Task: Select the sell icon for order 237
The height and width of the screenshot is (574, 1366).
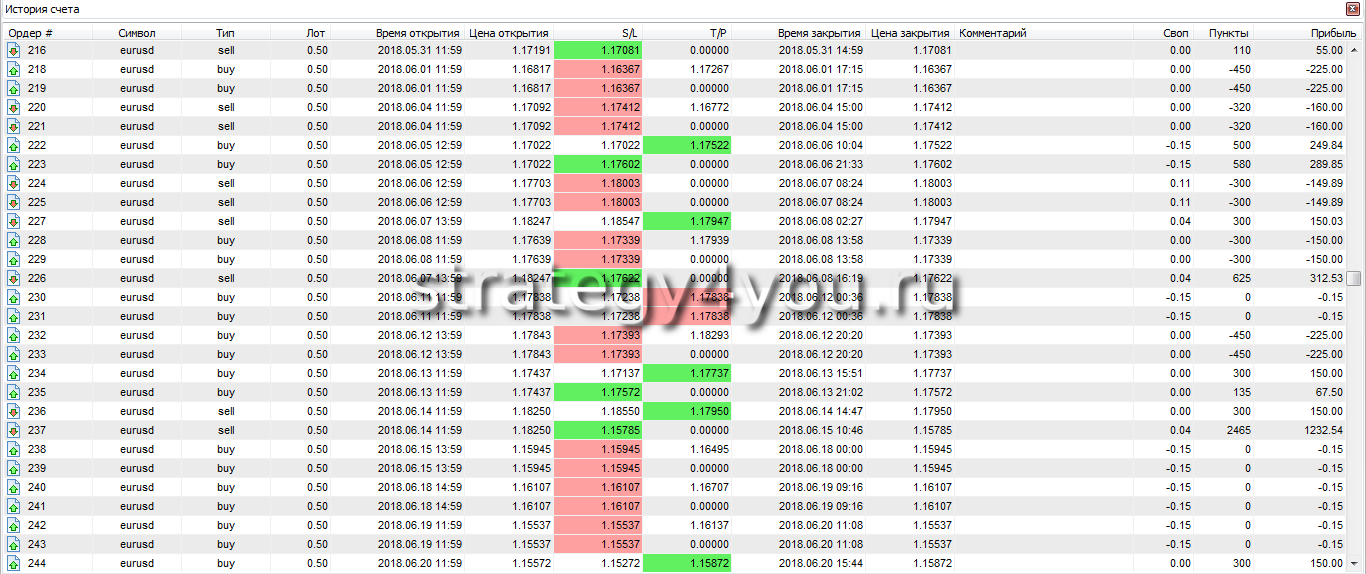Action: point(14,430)
